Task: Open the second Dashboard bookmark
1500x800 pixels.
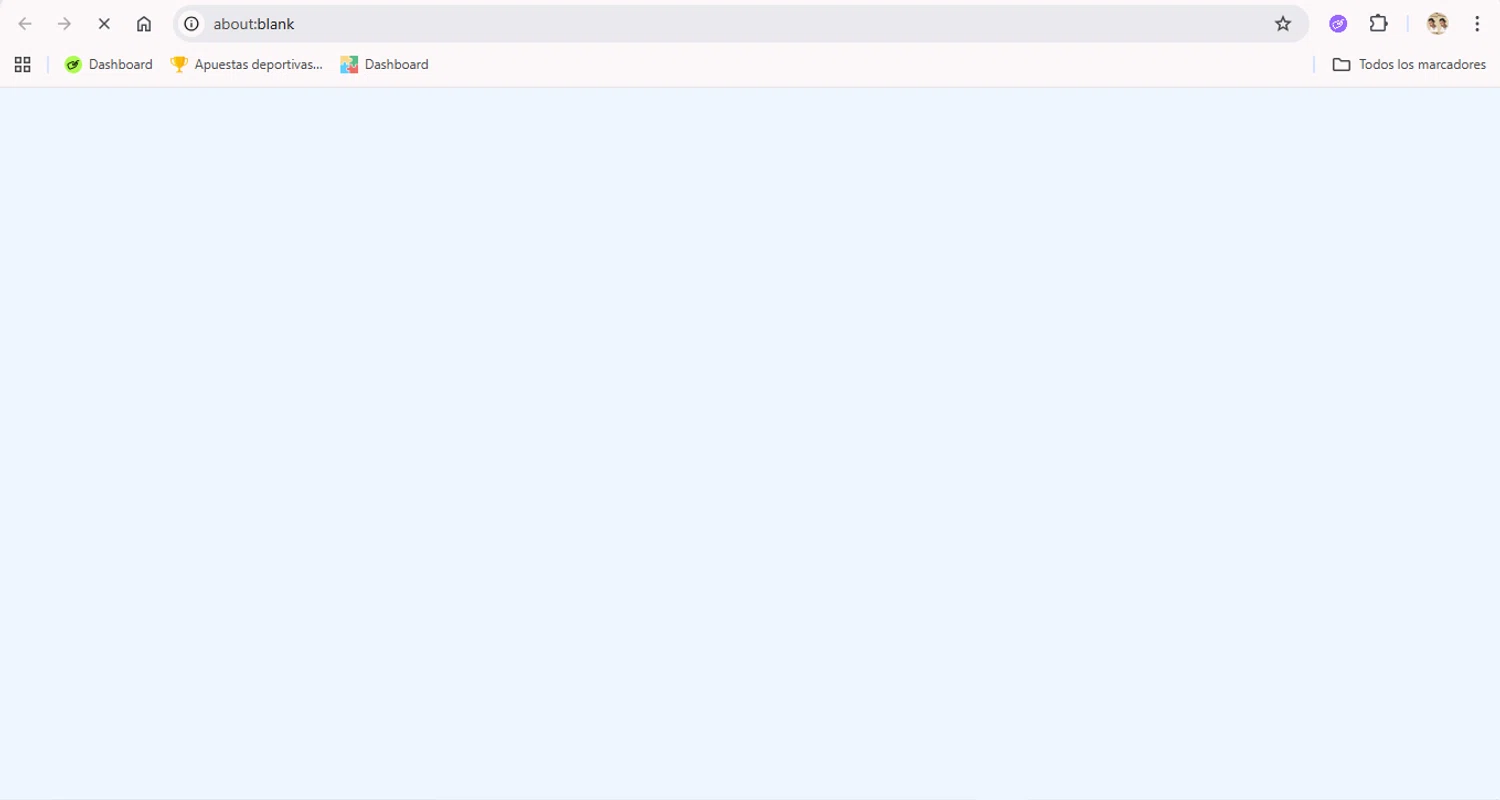Action: (x=384, y=64)
